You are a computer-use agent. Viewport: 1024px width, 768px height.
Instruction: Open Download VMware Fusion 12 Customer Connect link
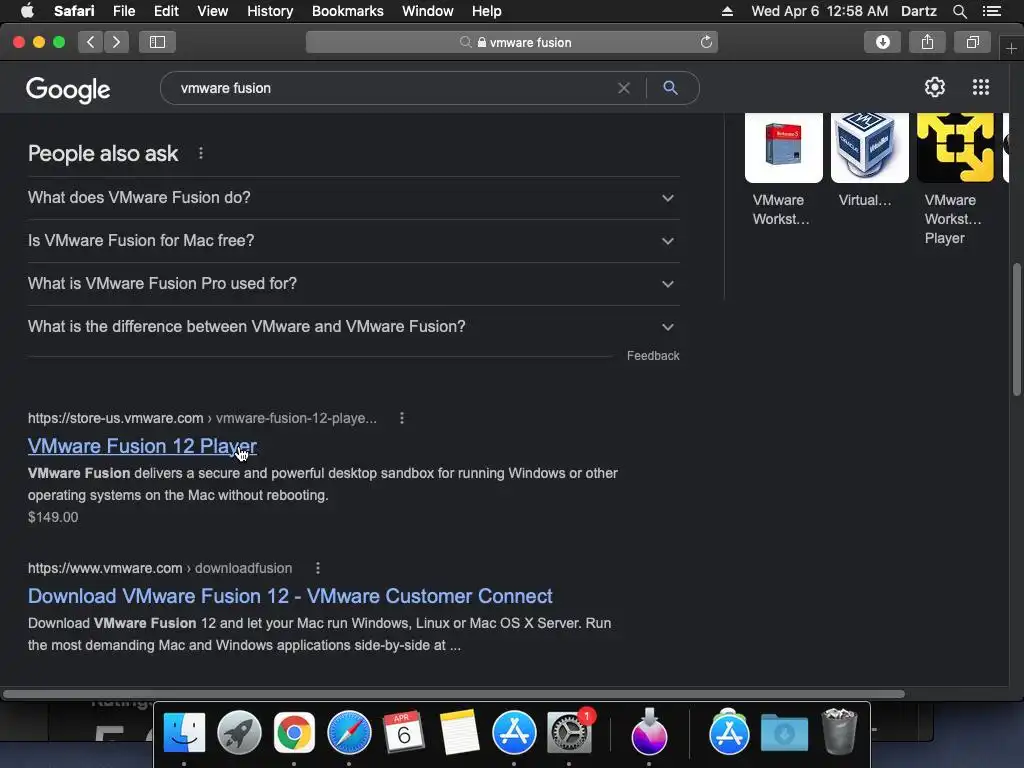click(290, 596)
